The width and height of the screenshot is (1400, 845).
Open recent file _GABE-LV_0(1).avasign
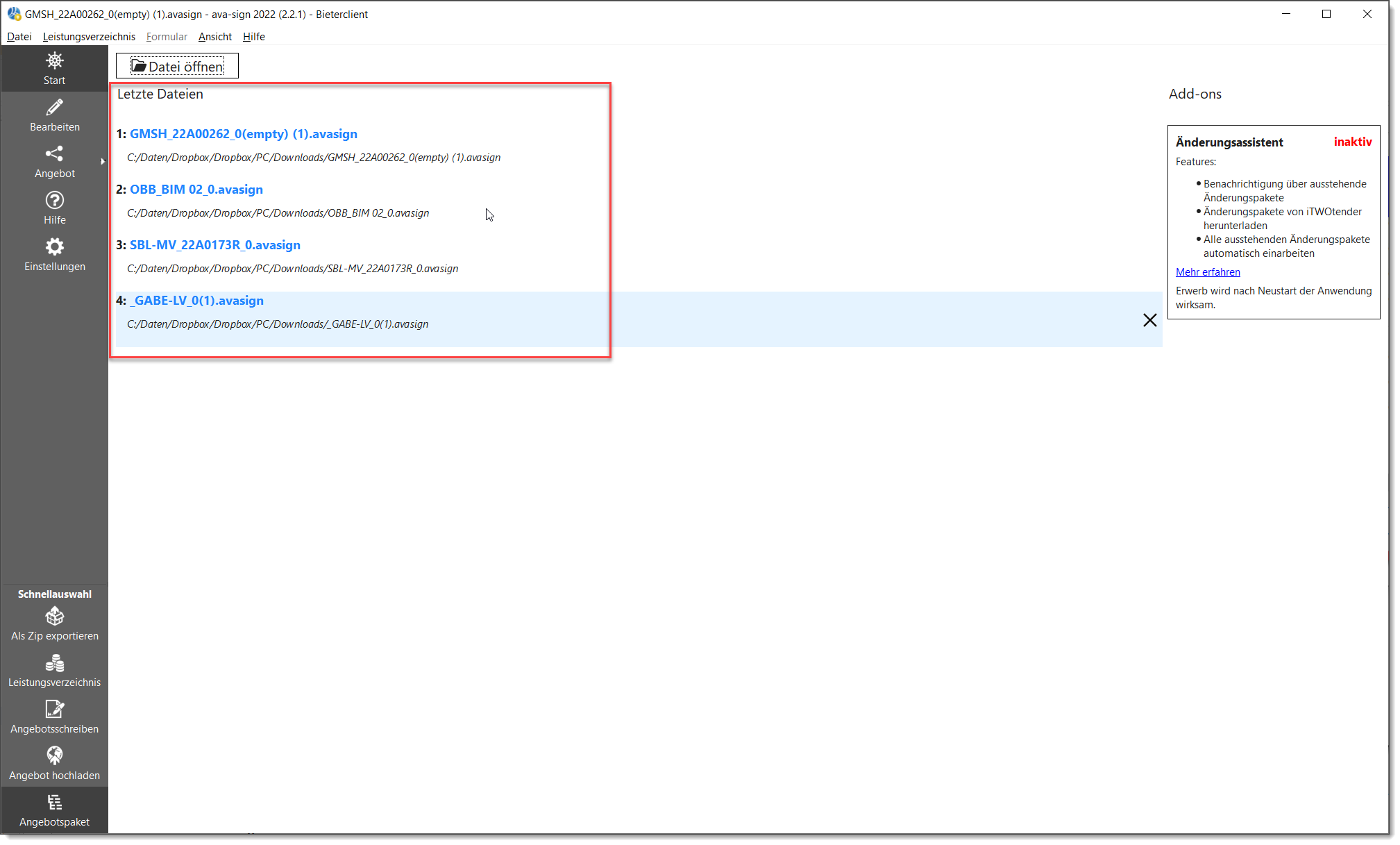click(x=197, y=301)
